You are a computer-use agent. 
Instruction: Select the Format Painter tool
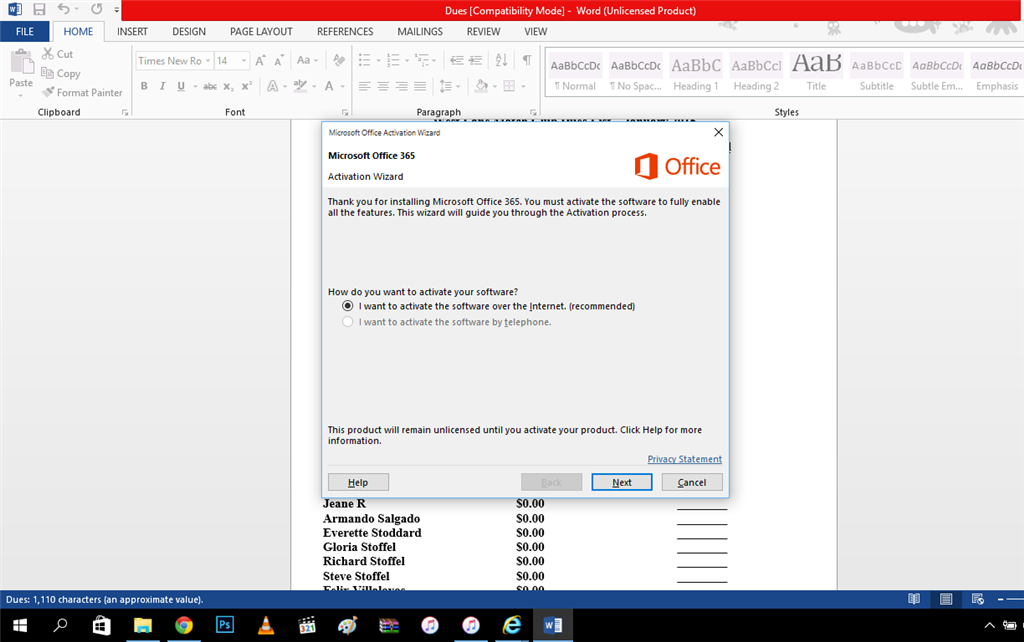(82, 92)
